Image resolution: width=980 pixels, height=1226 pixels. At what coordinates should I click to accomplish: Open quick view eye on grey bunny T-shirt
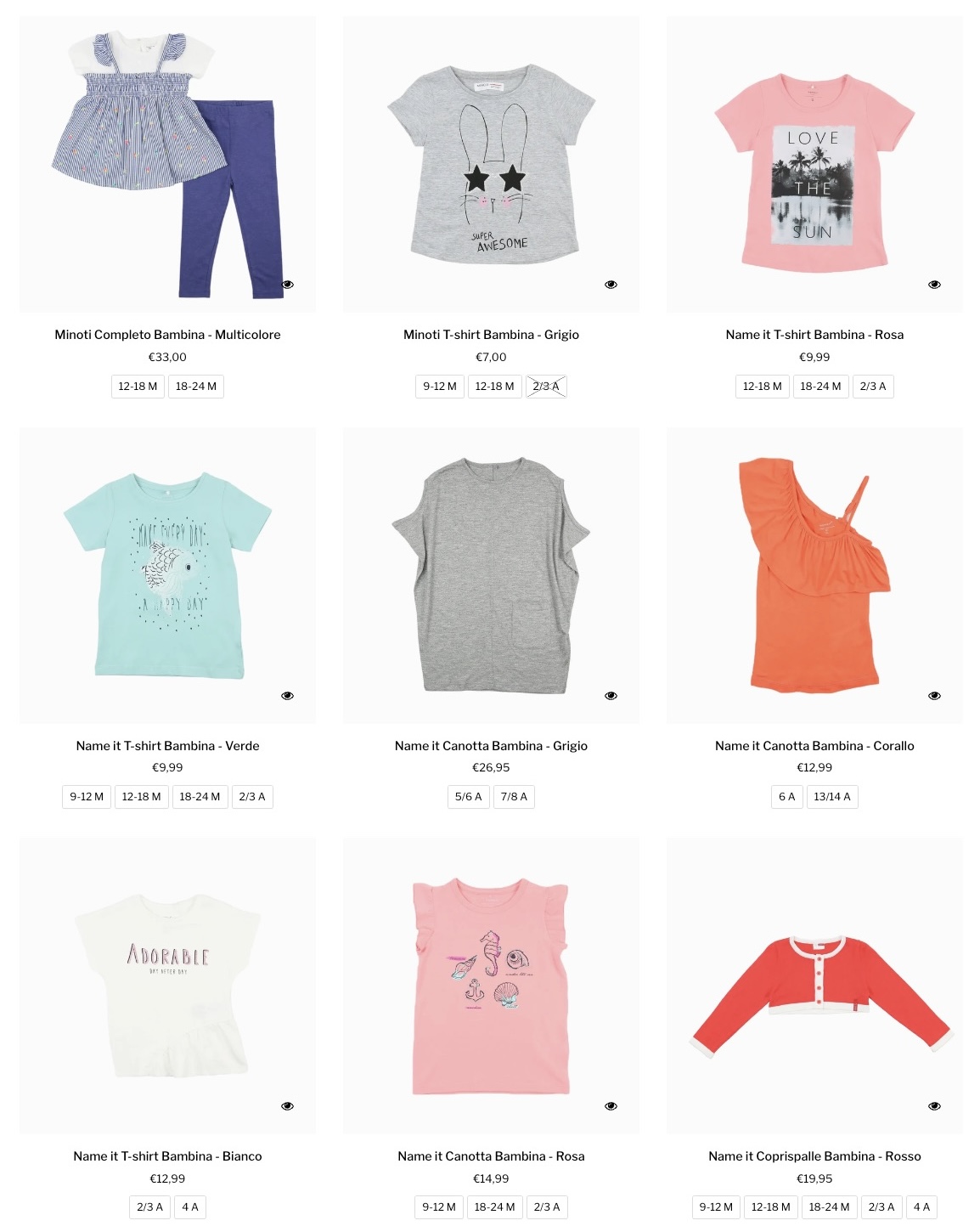(611, 285)
